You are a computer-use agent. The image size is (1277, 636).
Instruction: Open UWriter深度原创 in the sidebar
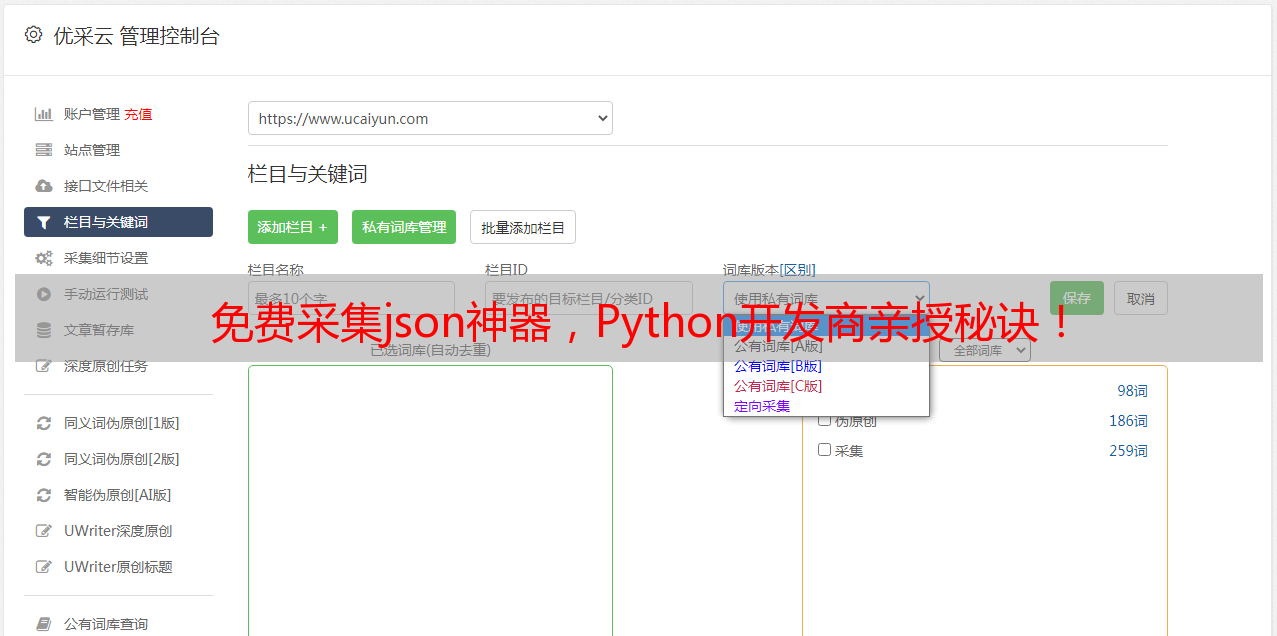(x=118, y=531)
